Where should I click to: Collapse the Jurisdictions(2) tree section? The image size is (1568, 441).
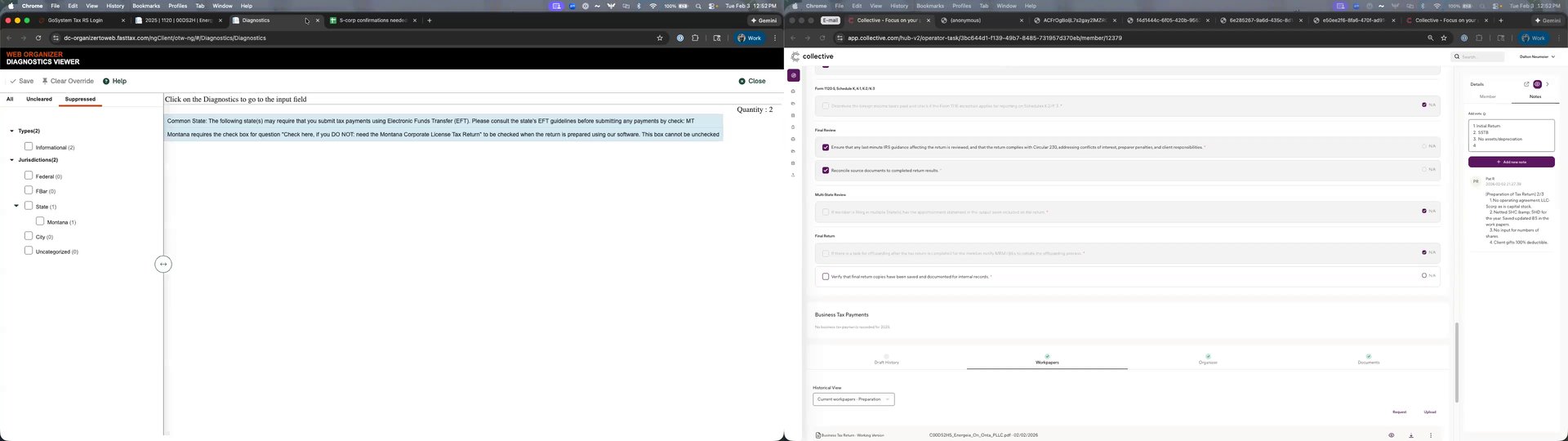[x=11, y=160]
